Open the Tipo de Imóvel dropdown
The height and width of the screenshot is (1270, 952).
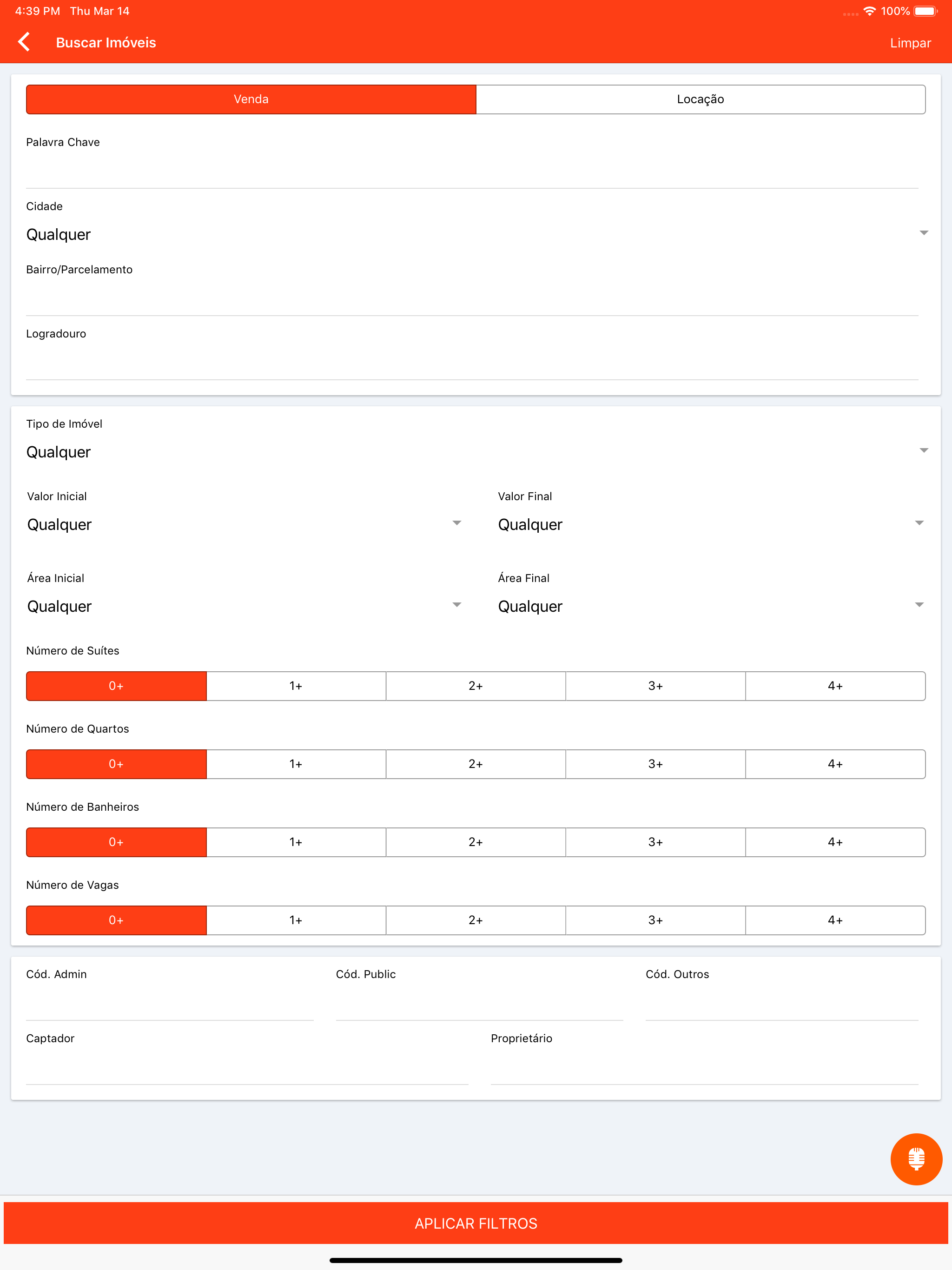pyautogui.click(x=476, y=452)
